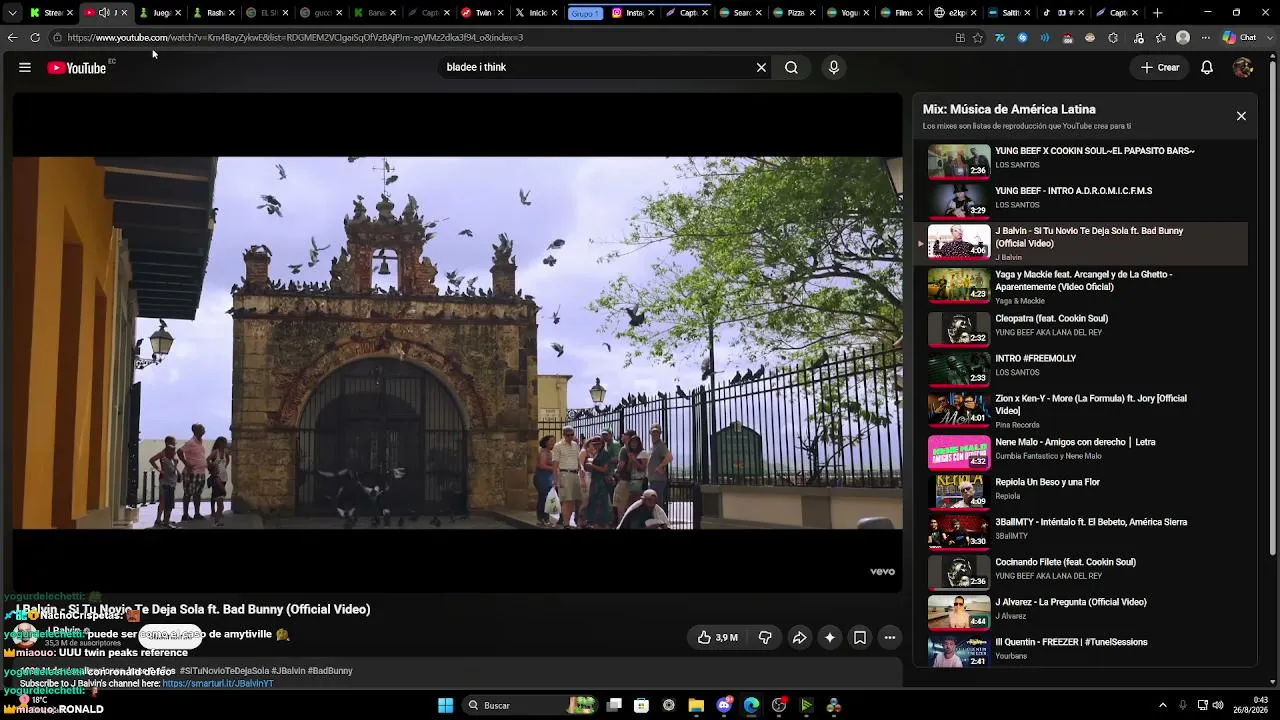Open the Windows Start menu

446,706
